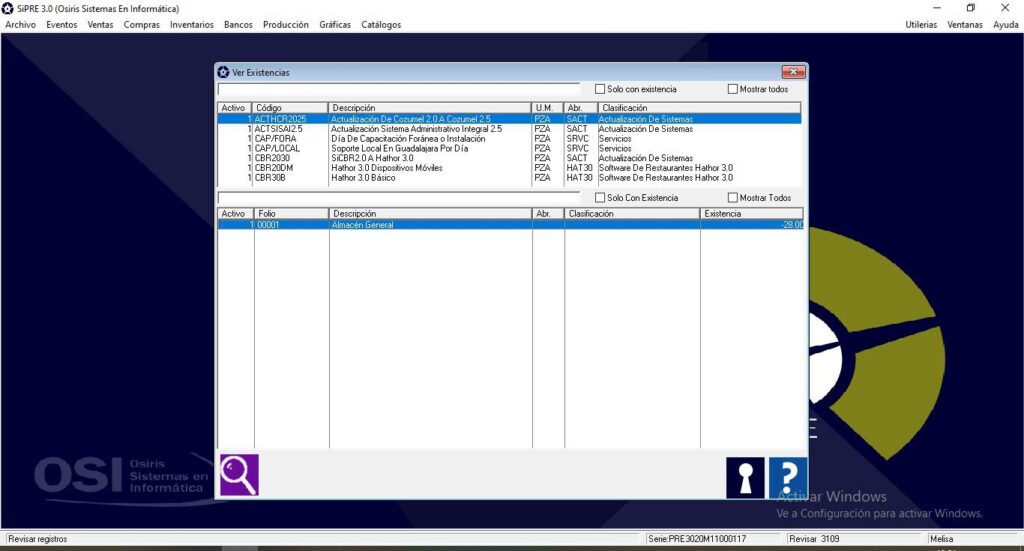This screenshot has width=1024, height=551.
Task: Open the Bancos menu
Action: [x=238, y=25]
